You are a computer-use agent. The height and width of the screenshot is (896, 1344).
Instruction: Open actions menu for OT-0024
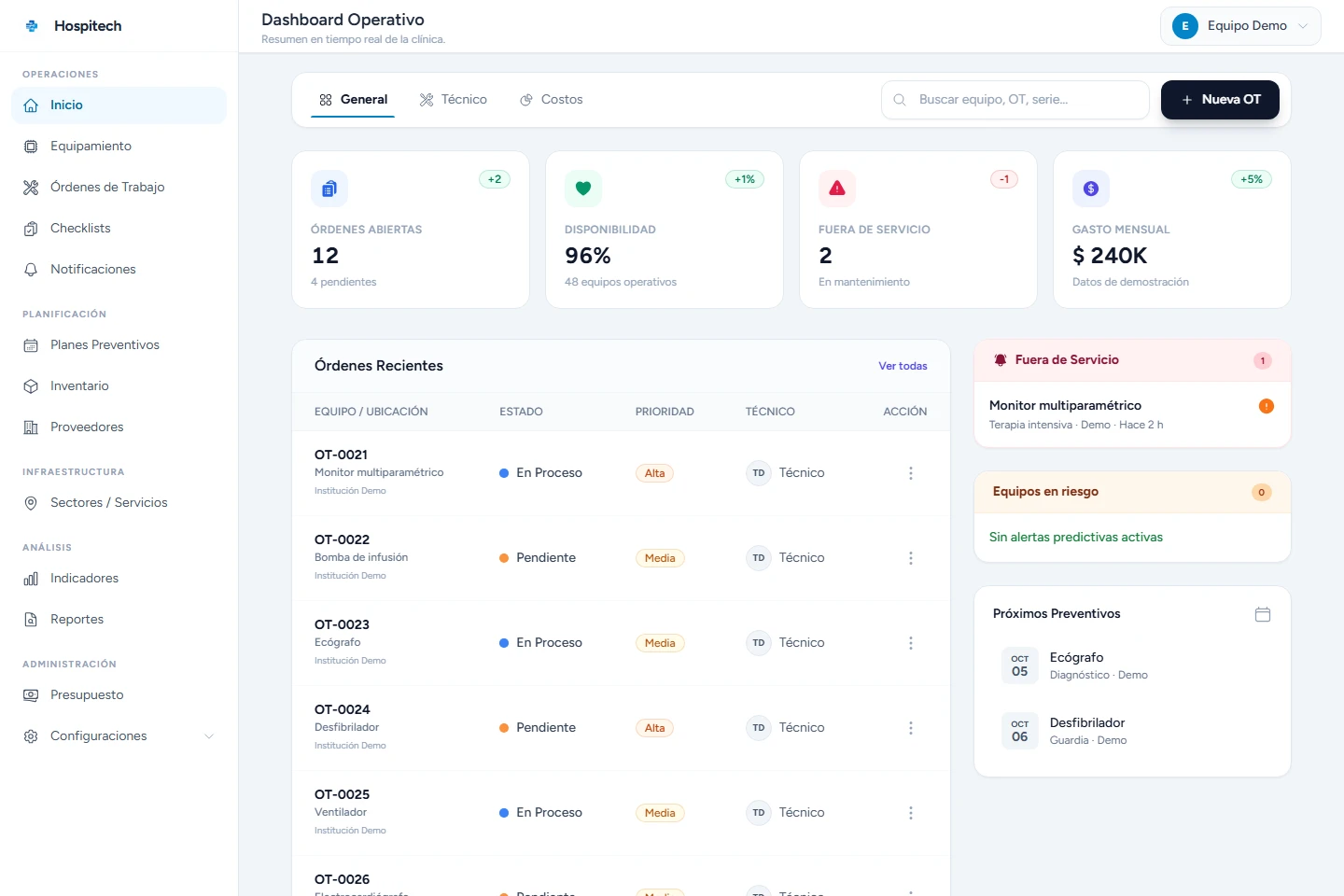911,728
